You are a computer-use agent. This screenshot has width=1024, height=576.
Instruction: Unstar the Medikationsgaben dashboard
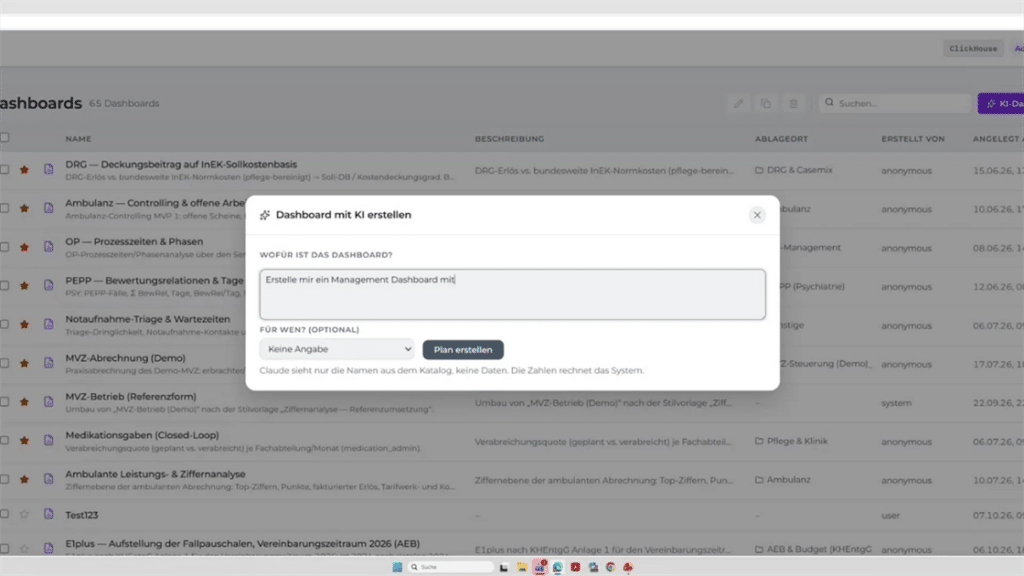[x=24, y=440]
